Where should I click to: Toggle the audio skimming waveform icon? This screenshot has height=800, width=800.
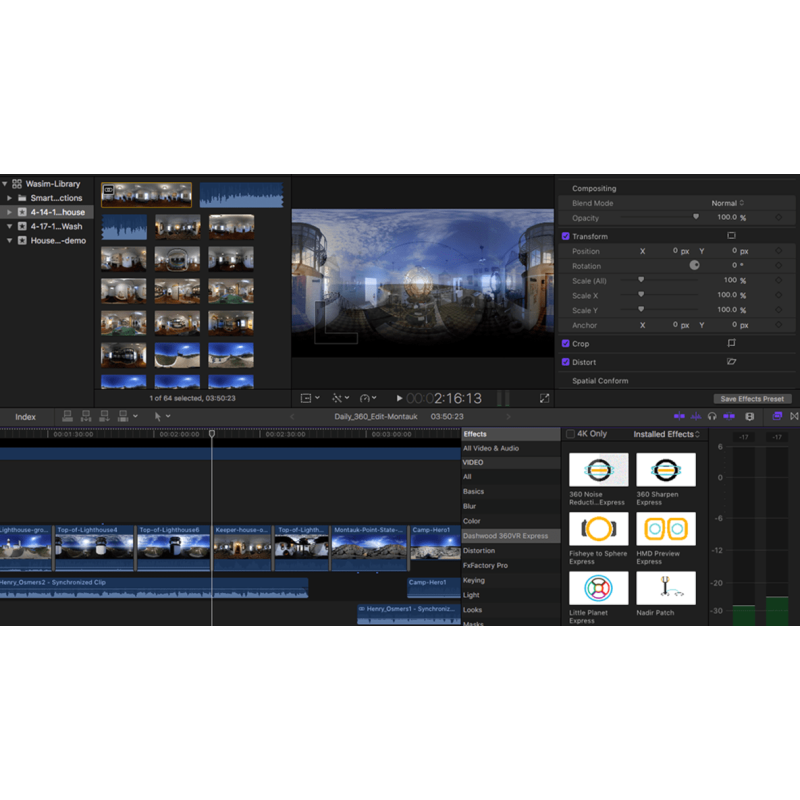coord(695,416)
